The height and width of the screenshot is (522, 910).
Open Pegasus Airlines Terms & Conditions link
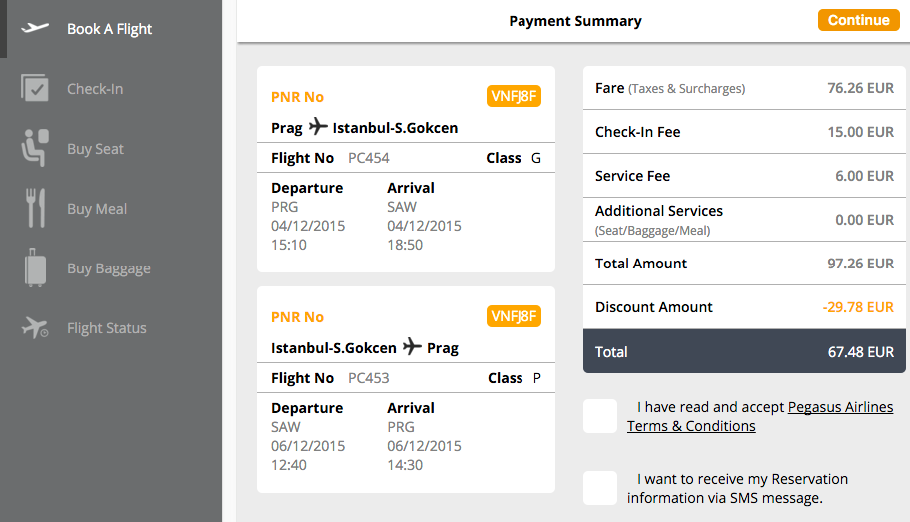(x=760, y=416)
